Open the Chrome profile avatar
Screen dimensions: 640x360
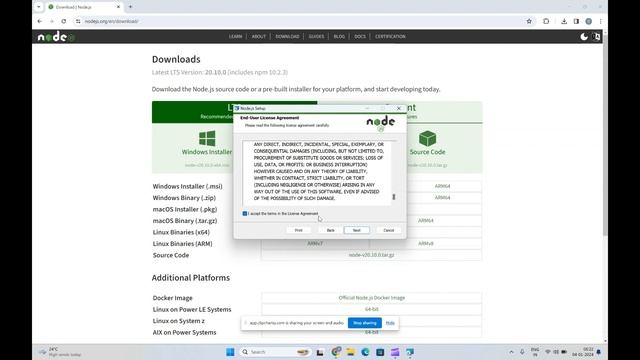tap(589, 21)
